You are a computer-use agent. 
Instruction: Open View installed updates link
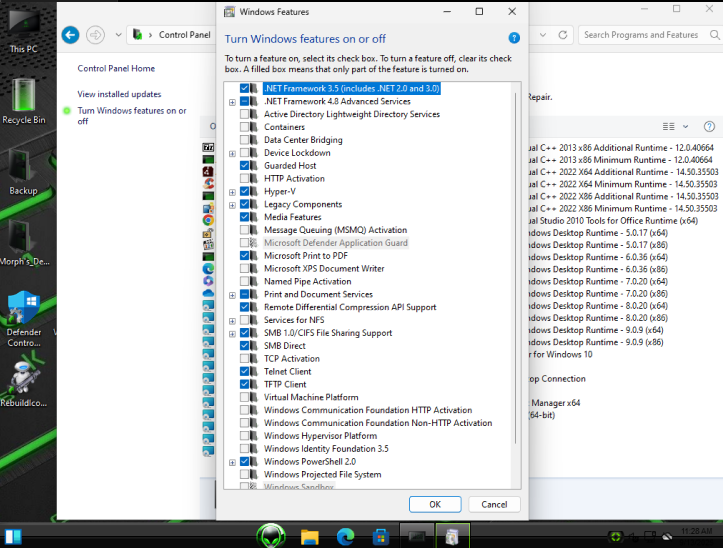pyautogui.click(x=119, y=94)
